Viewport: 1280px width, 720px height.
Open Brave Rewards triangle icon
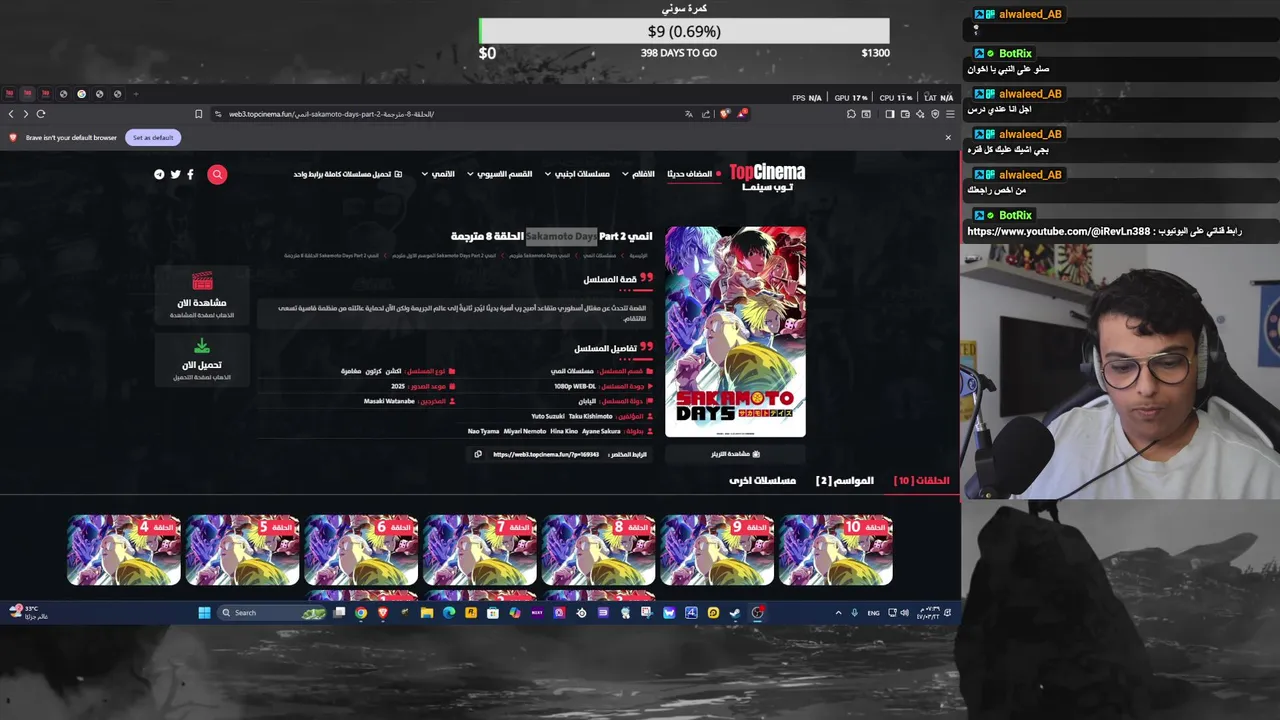pos(742,114)
